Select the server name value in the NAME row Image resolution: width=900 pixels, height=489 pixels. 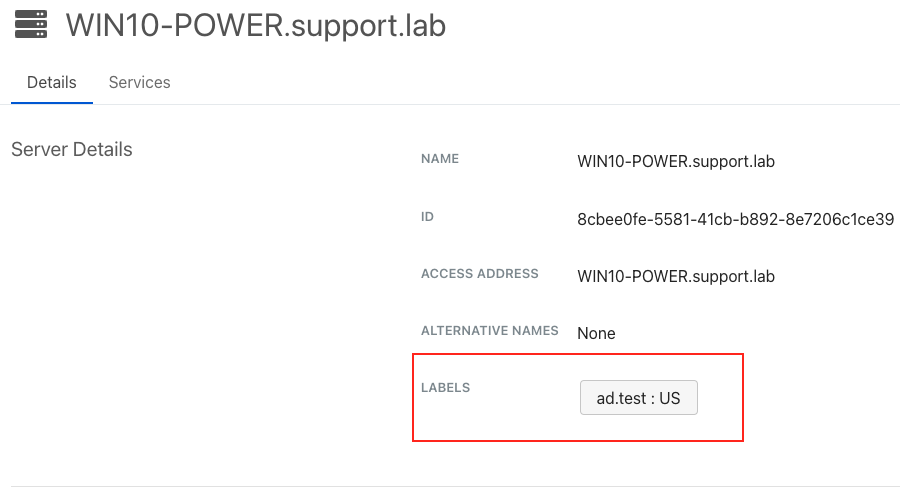[x=676, y=161]
